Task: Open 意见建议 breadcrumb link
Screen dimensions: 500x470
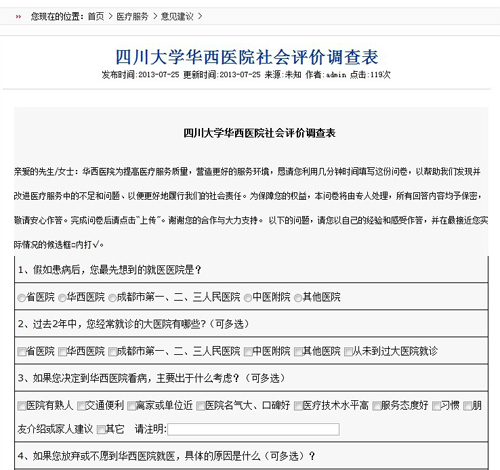Action: point(177,16)
